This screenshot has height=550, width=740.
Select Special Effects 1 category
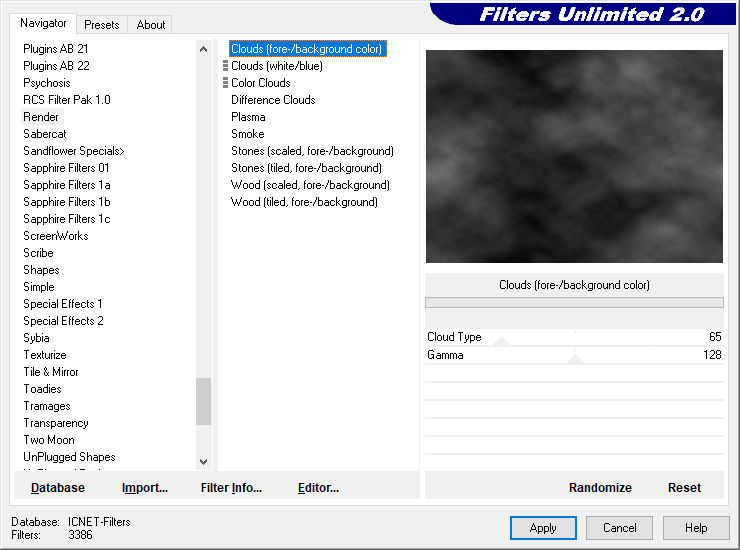pos(63,304)
